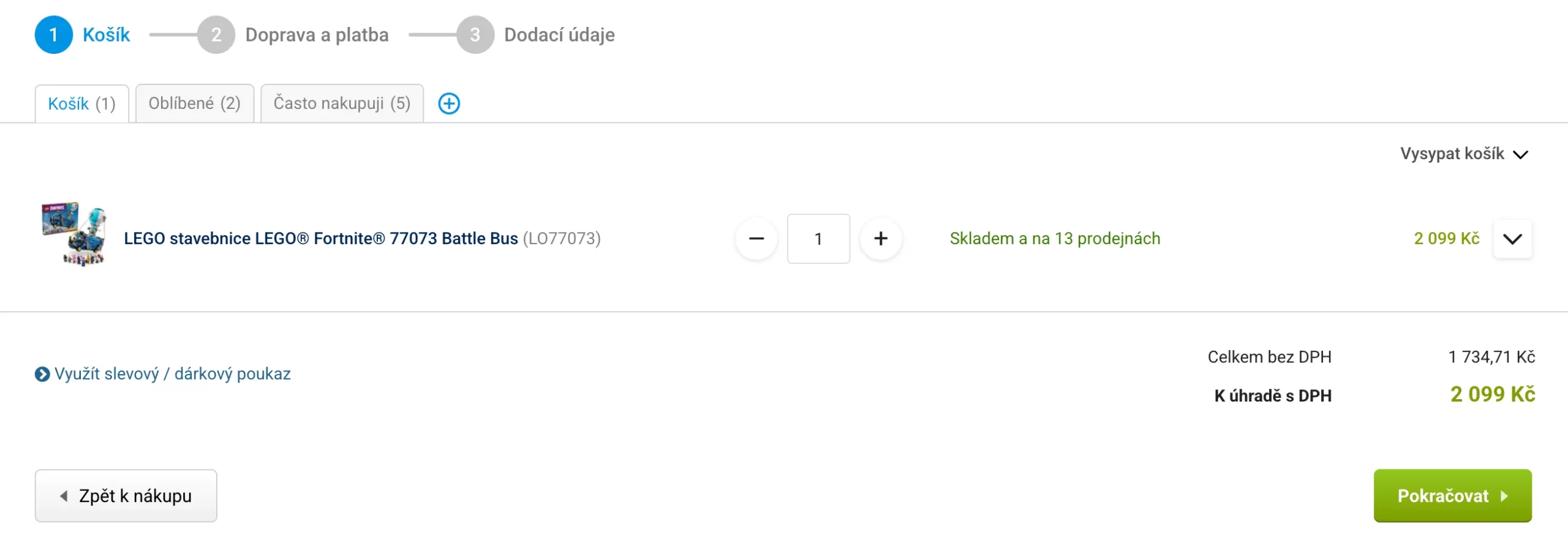Click step circle 3 Dodací údaje
Screen dimensions: 1568x535
[x=475, y=35]
